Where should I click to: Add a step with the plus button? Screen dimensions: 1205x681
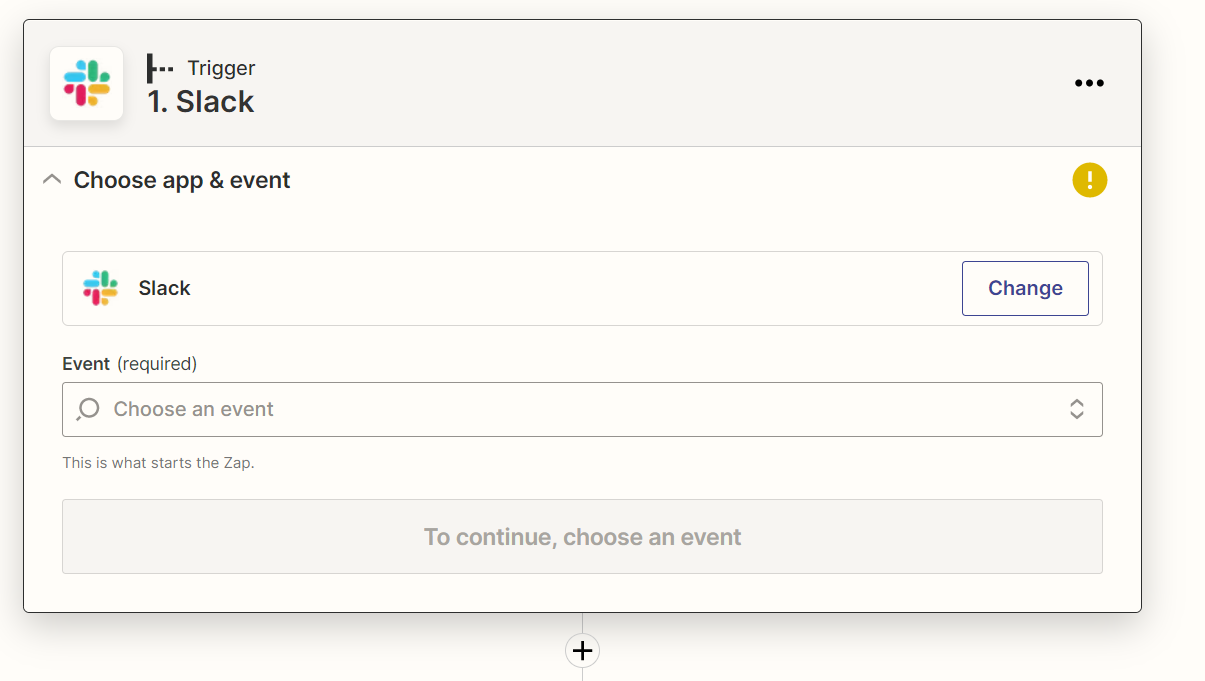point(582,651)
